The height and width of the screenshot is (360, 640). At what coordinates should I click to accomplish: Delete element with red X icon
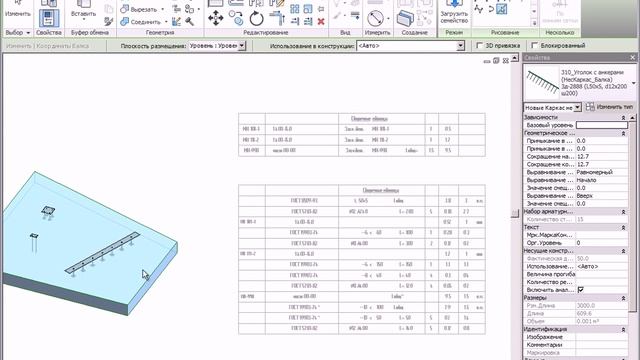coord(321,22)
